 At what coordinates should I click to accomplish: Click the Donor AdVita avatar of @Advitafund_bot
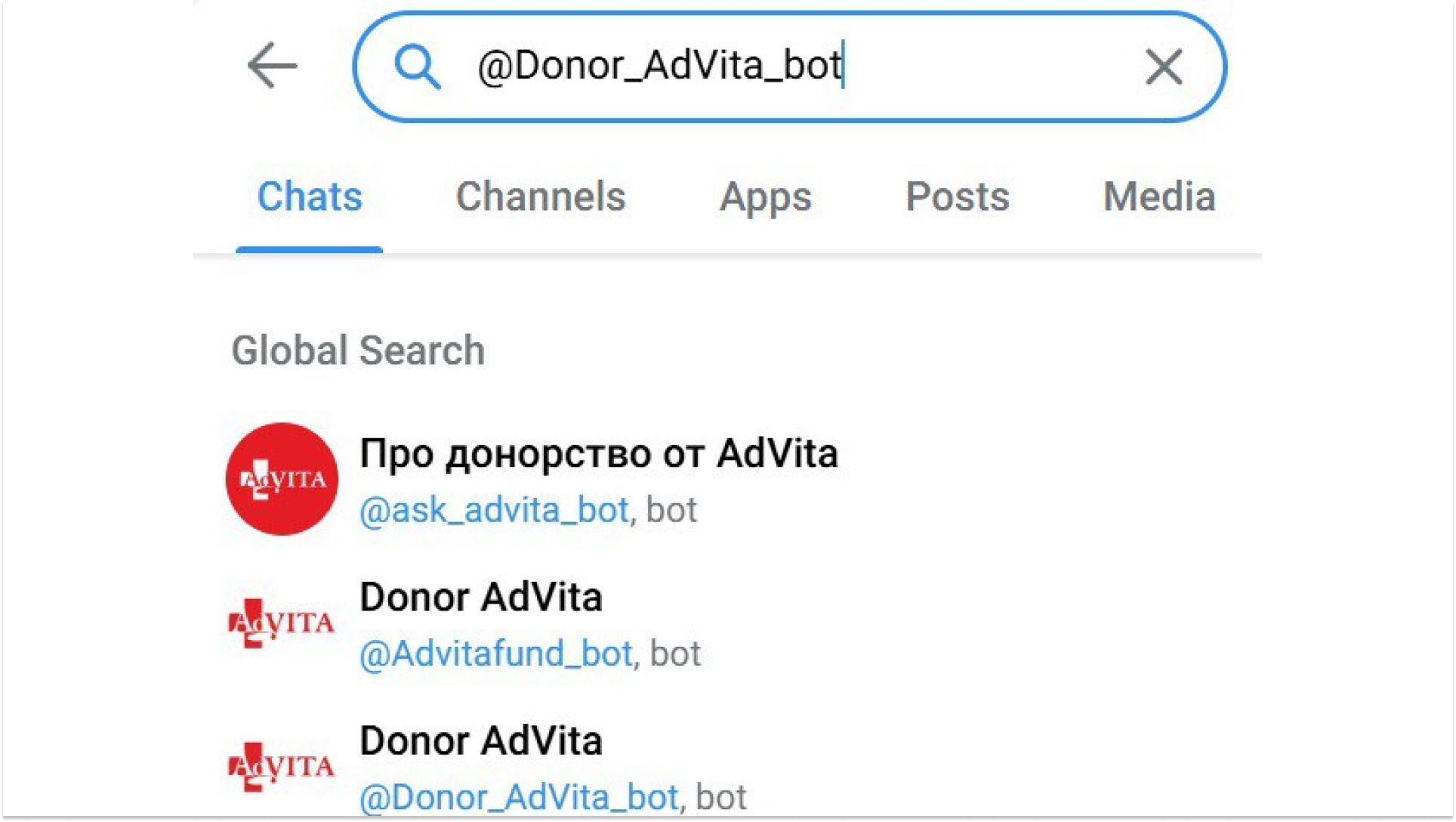[282, 623]
